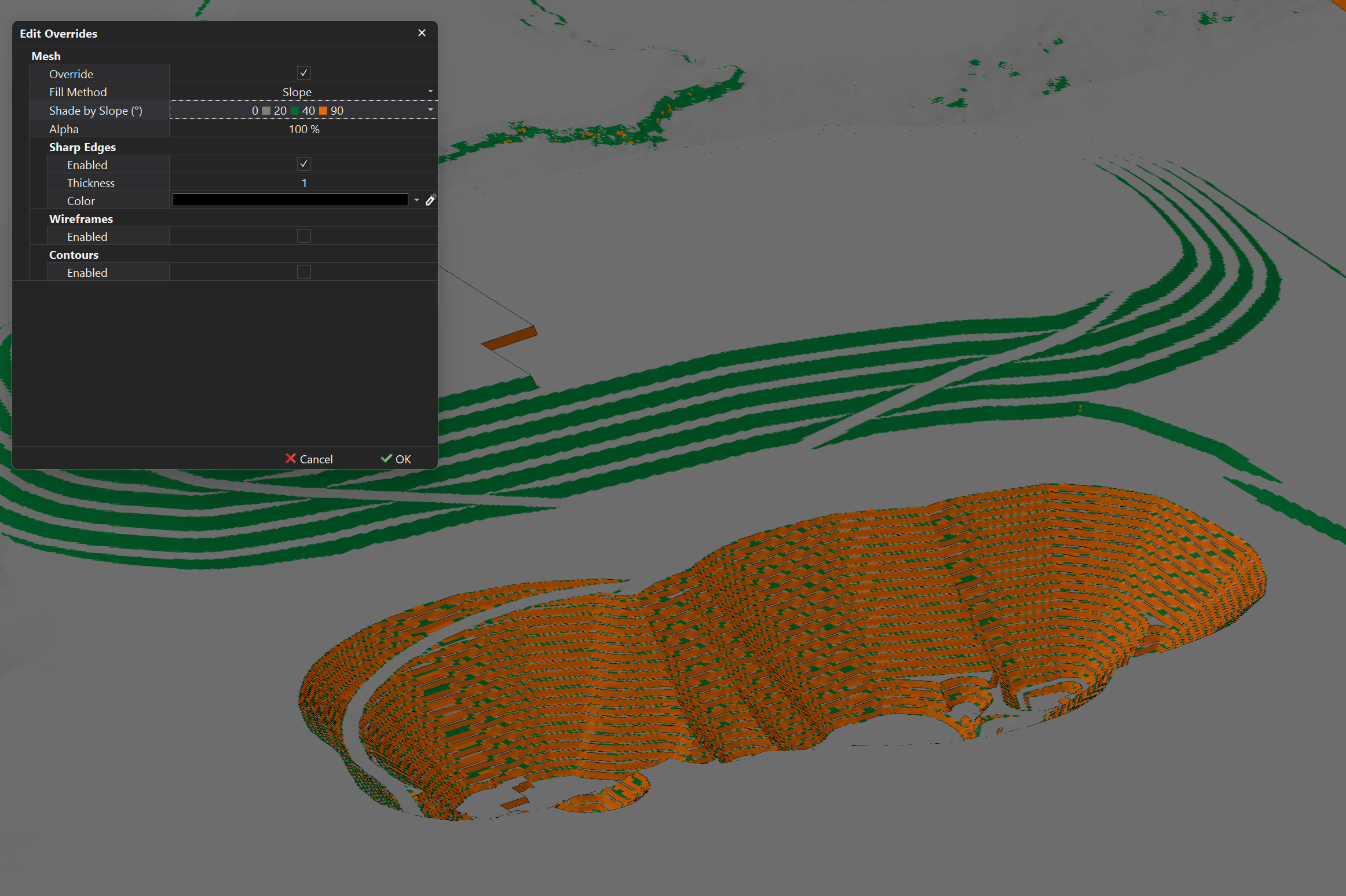Click the green 40-degree slope swatch

click(x=294, y=110)
